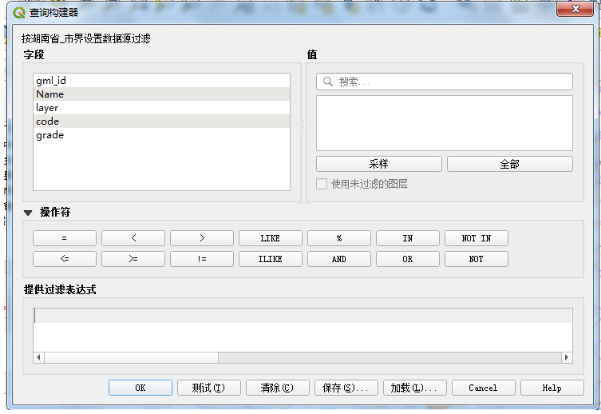The width and height of the screenshot is (601, 414).
Task: Click the search magnifier icon
Action: tap(327, 82)
